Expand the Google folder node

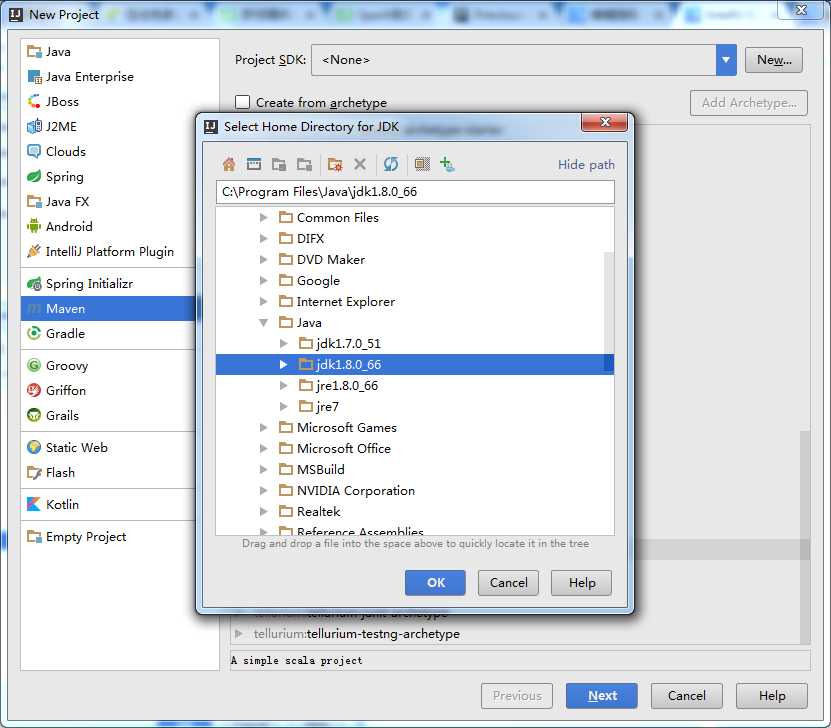click(x=263, y=280)
